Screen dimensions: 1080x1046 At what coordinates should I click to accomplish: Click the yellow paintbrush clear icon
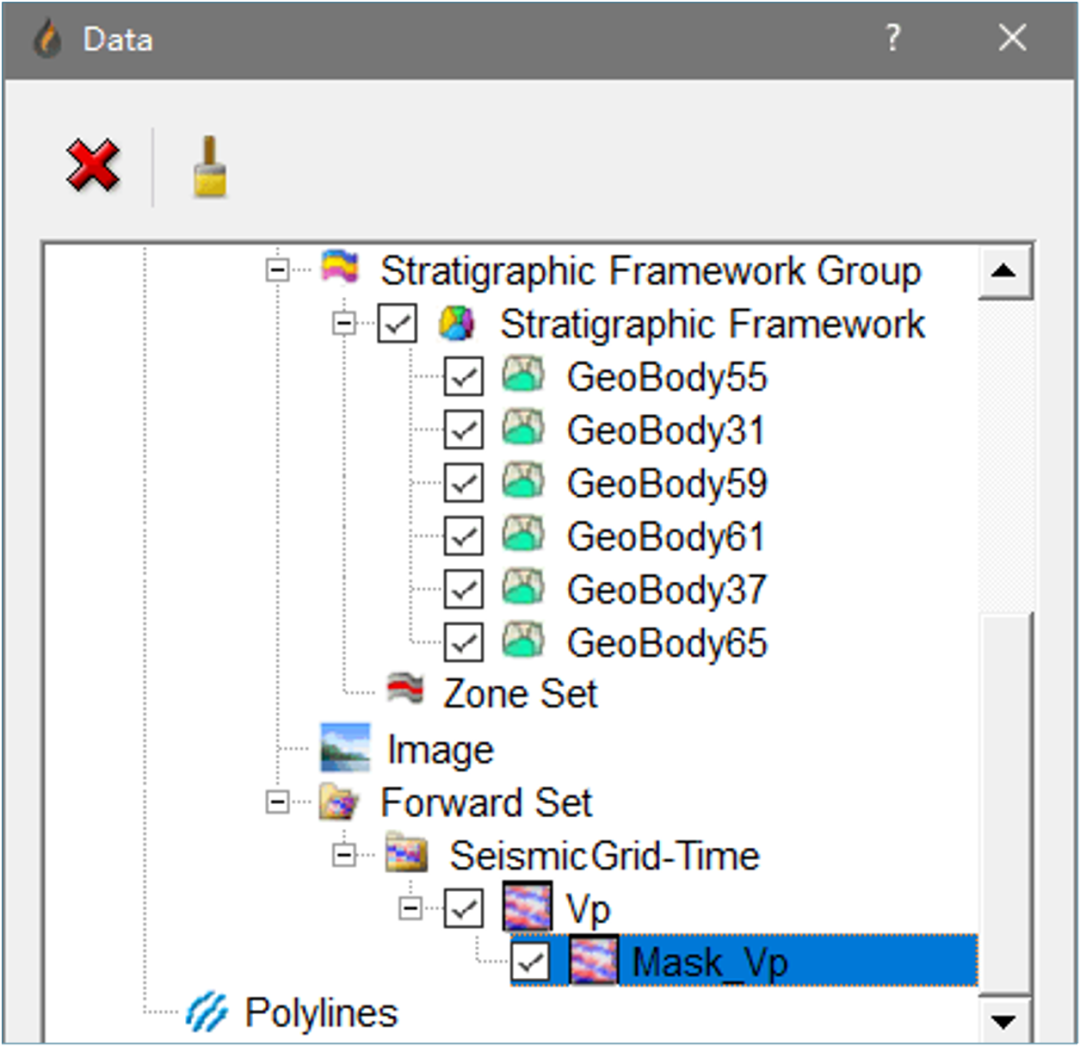pos(209,166)
